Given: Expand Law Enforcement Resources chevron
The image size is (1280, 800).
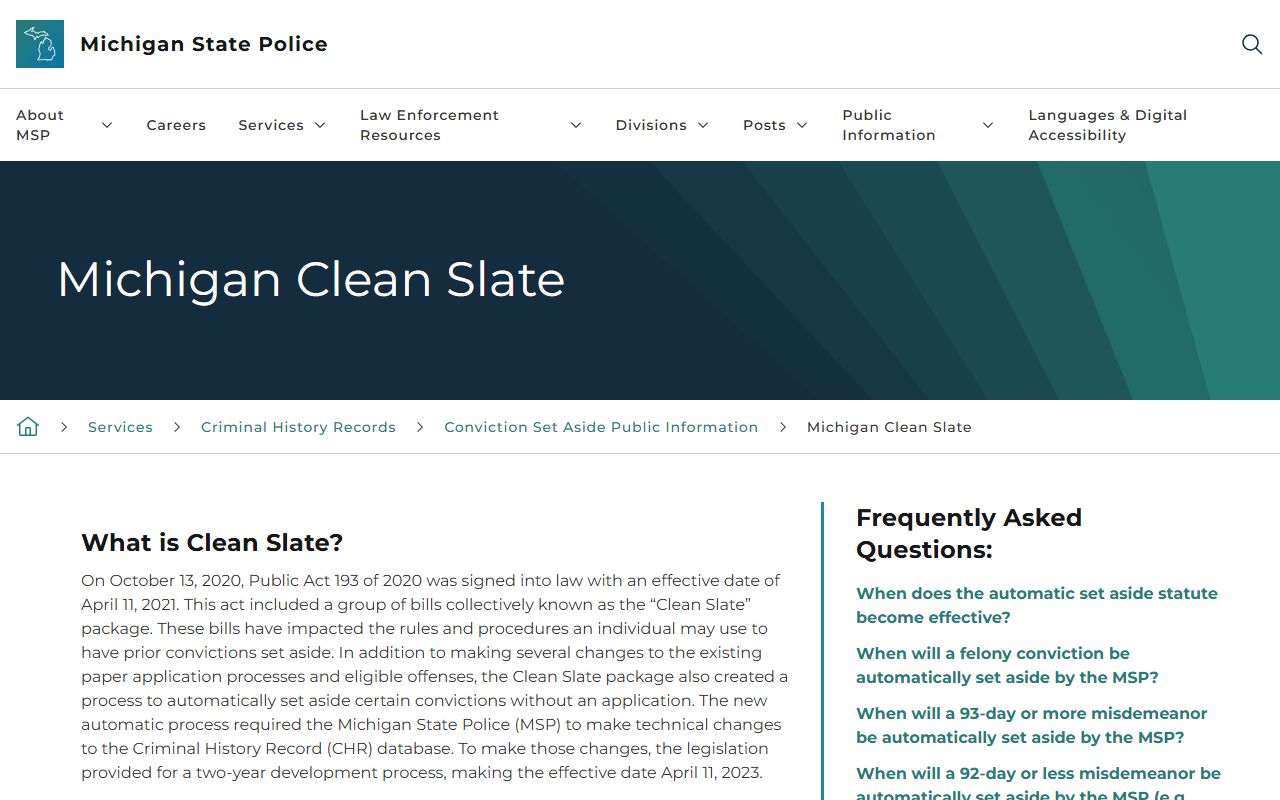Looking at the screenshot, I should point(576,125).
